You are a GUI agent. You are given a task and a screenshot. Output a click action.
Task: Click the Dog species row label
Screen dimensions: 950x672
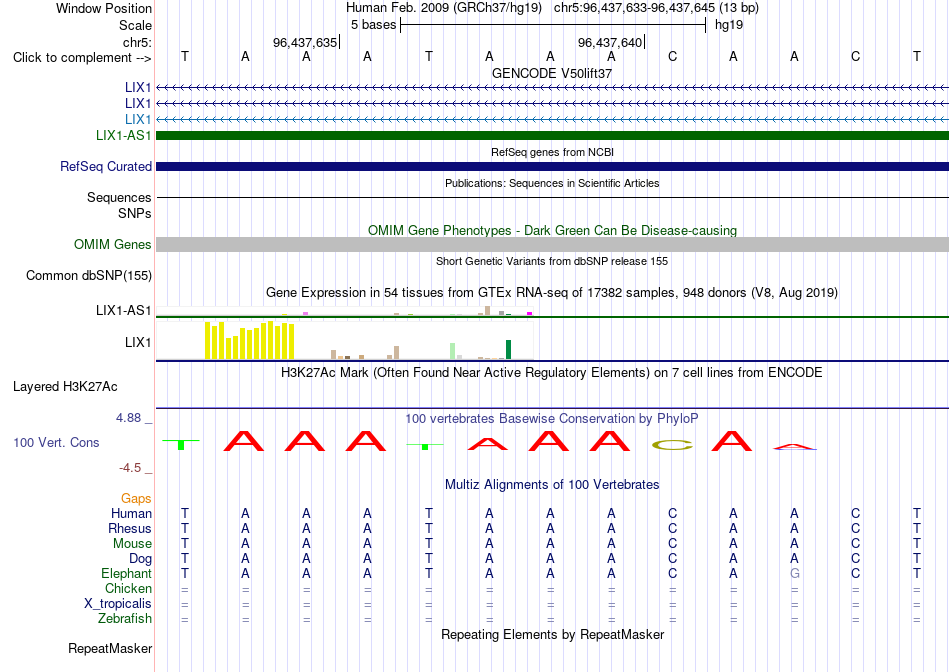tap(141, 559)
